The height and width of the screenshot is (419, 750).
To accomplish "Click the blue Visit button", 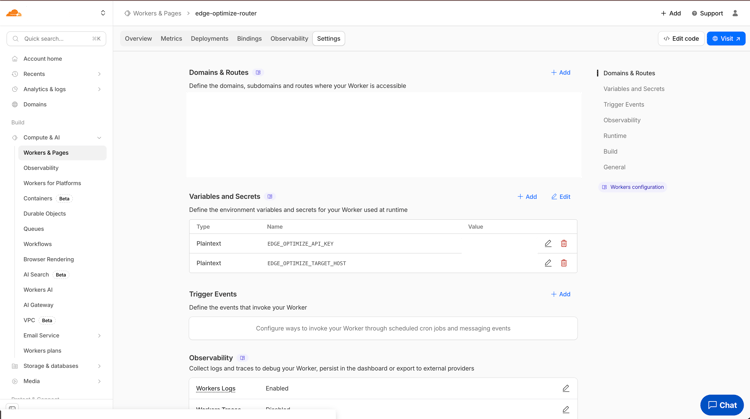I will tap(726, 38).
